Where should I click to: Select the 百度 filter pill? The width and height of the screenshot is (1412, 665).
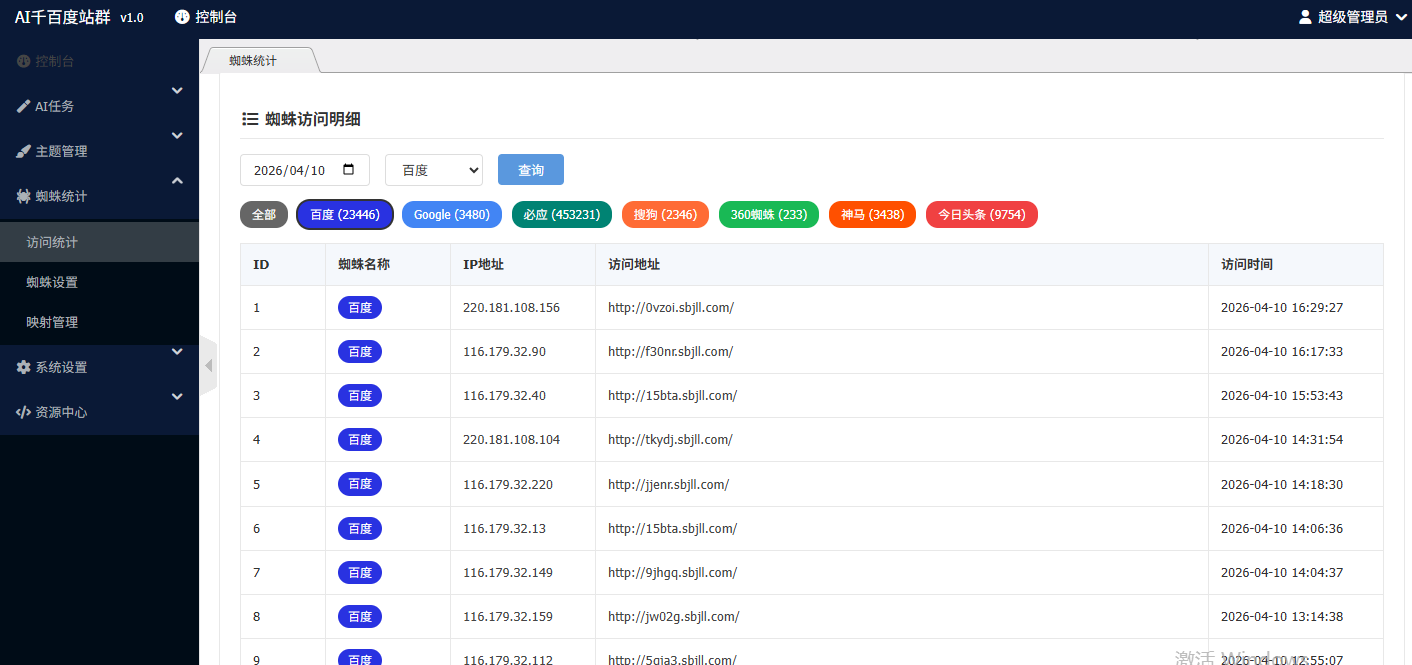click(344, 214)
